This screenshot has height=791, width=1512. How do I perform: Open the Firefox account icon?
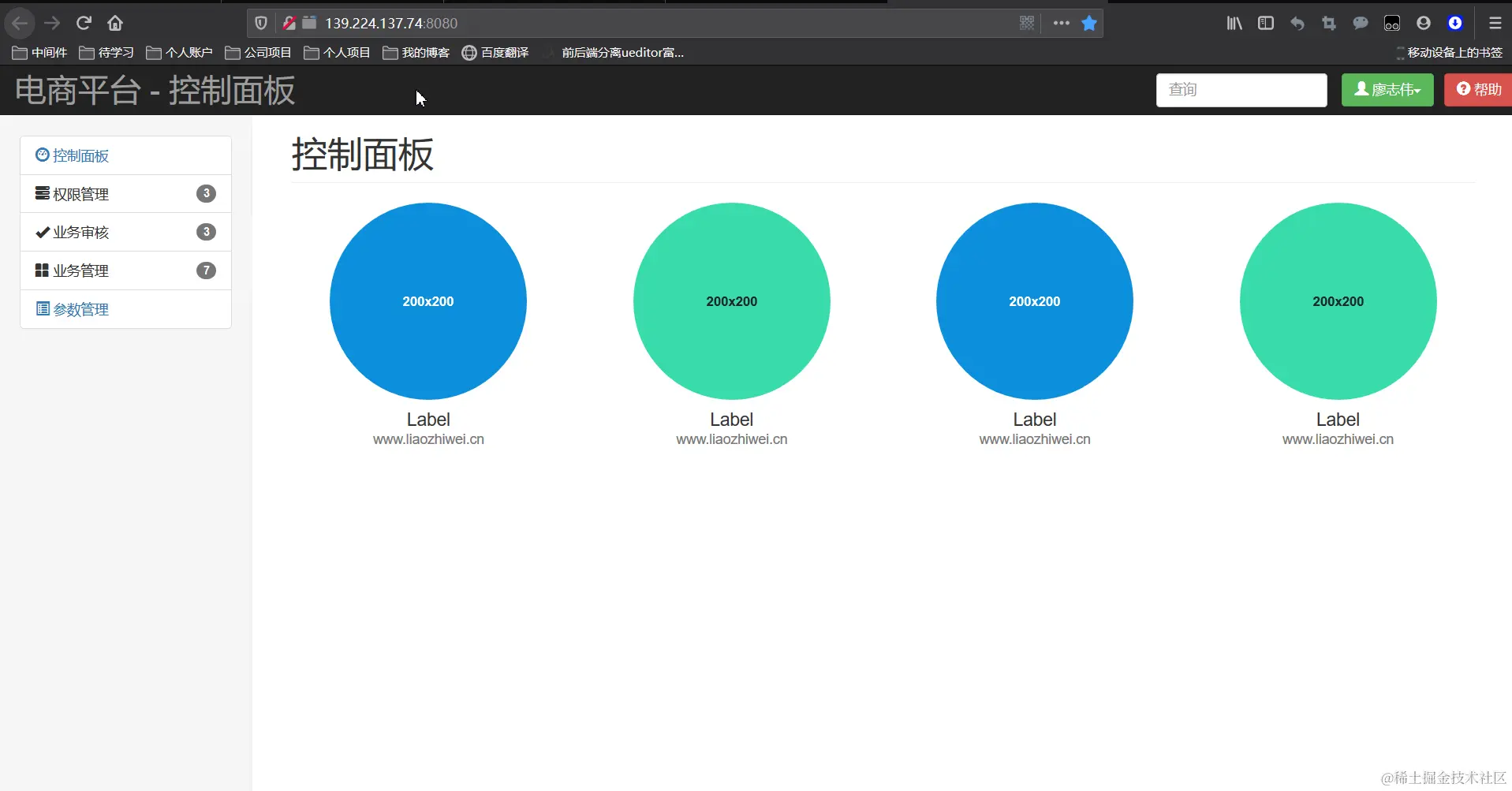[1424, 24]
